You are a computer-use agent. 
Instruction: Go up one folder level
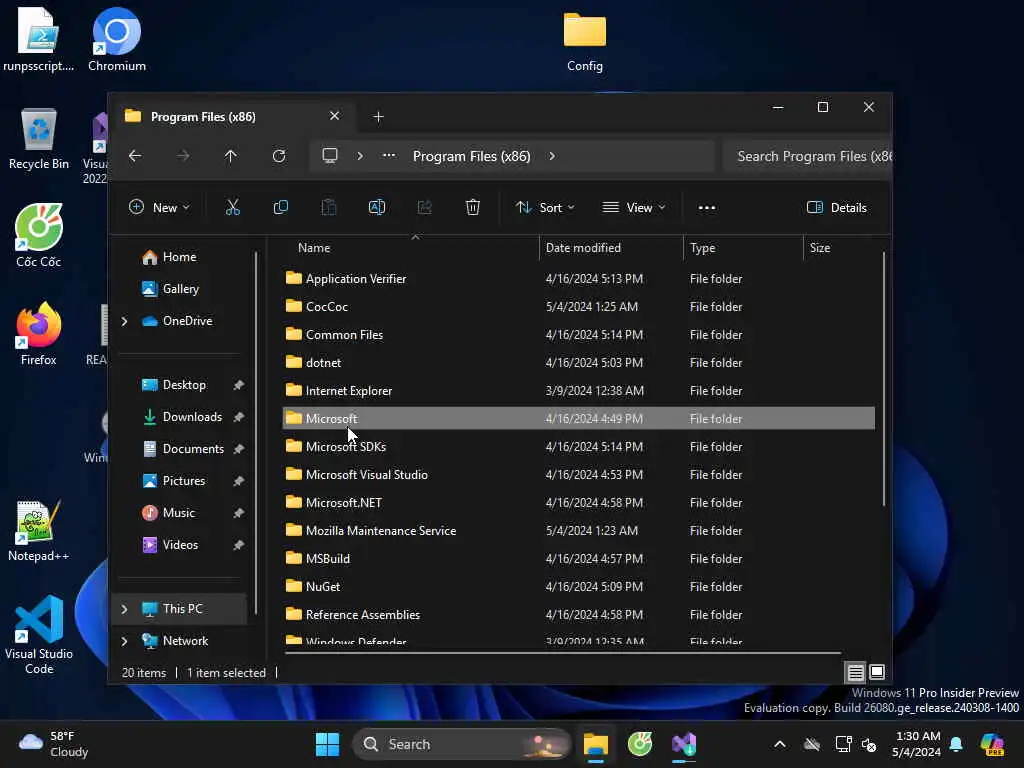tap(231, 156)
